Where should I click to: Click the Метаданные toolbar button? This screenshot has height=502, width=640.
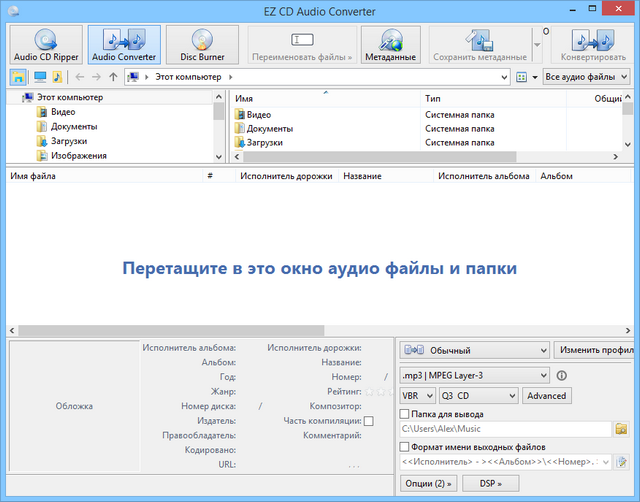(x=391, y=46)
